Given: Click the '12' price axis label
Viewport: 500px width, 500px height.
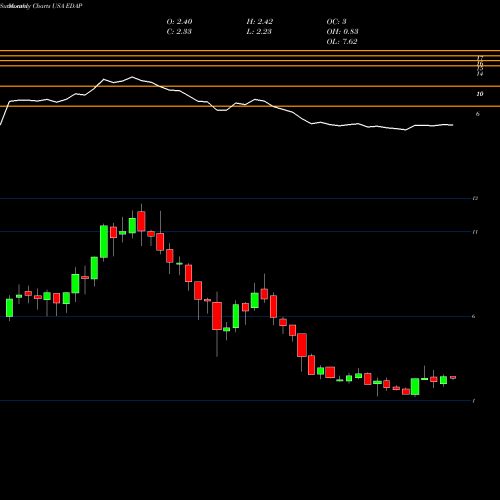Looking at the screenshot, I should click(x=475, y=198).
